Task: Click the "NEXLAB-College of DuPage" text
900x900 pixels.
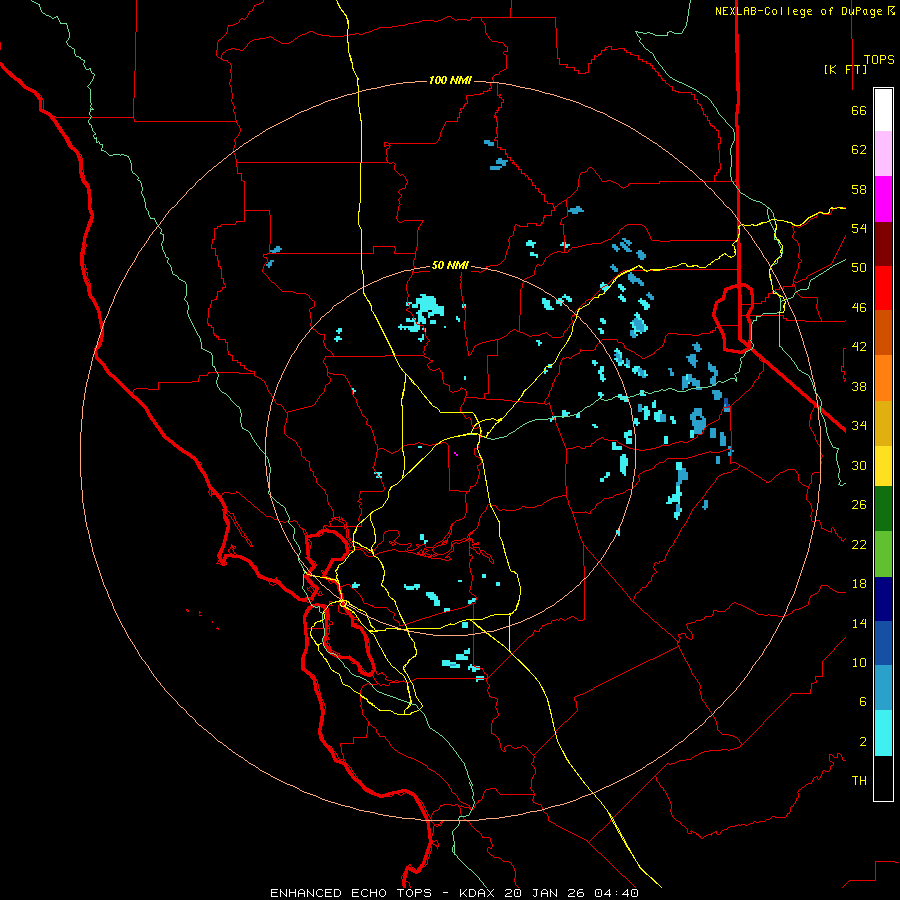Action: [798, 11]
